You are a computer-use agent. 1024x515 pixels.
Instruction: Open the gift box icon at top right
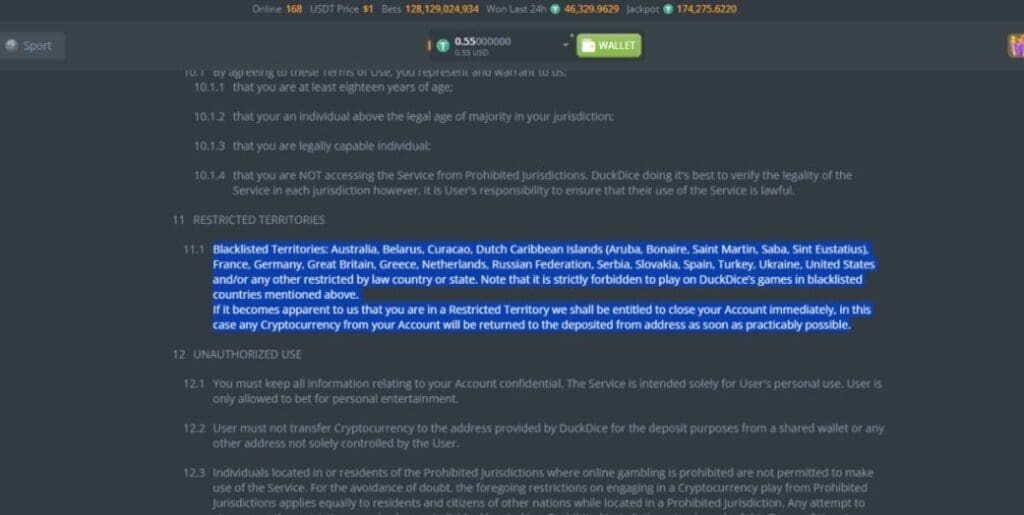click(1016, 46)
